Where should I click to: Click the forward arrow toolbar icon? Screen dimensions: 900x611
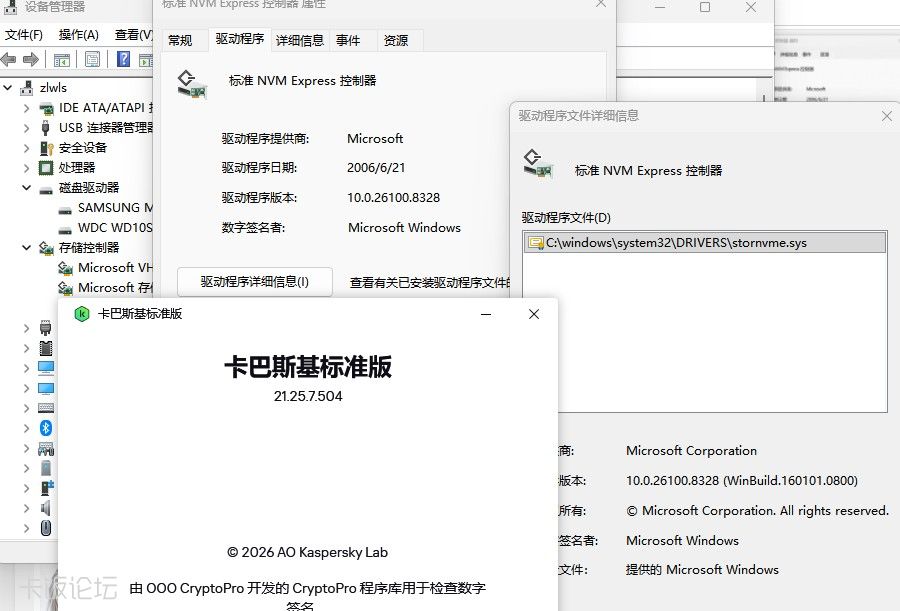tap(30, 59)
